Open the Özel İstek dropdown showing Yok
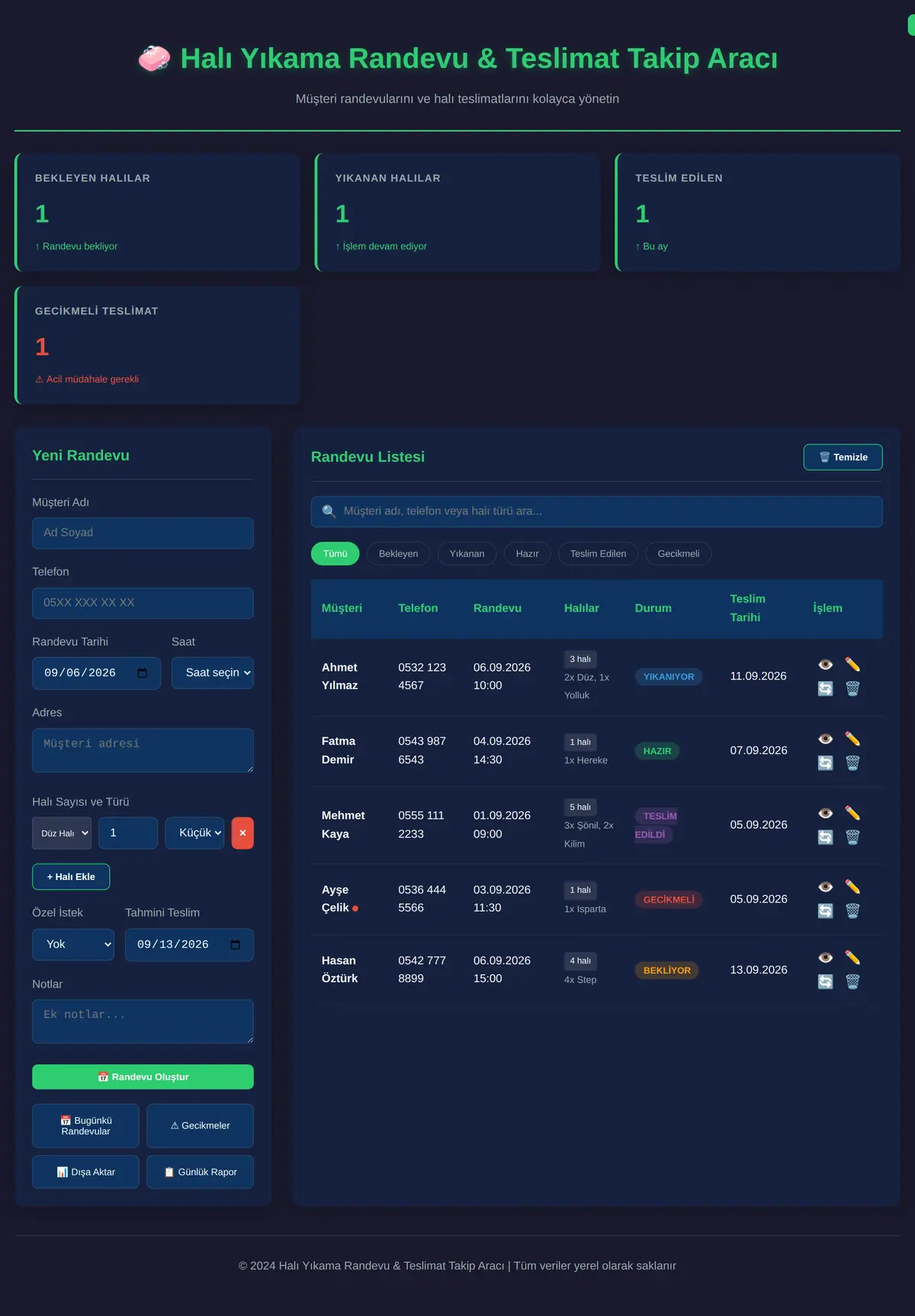Screen dimensions: 915x1316 (x=73, y=945)
